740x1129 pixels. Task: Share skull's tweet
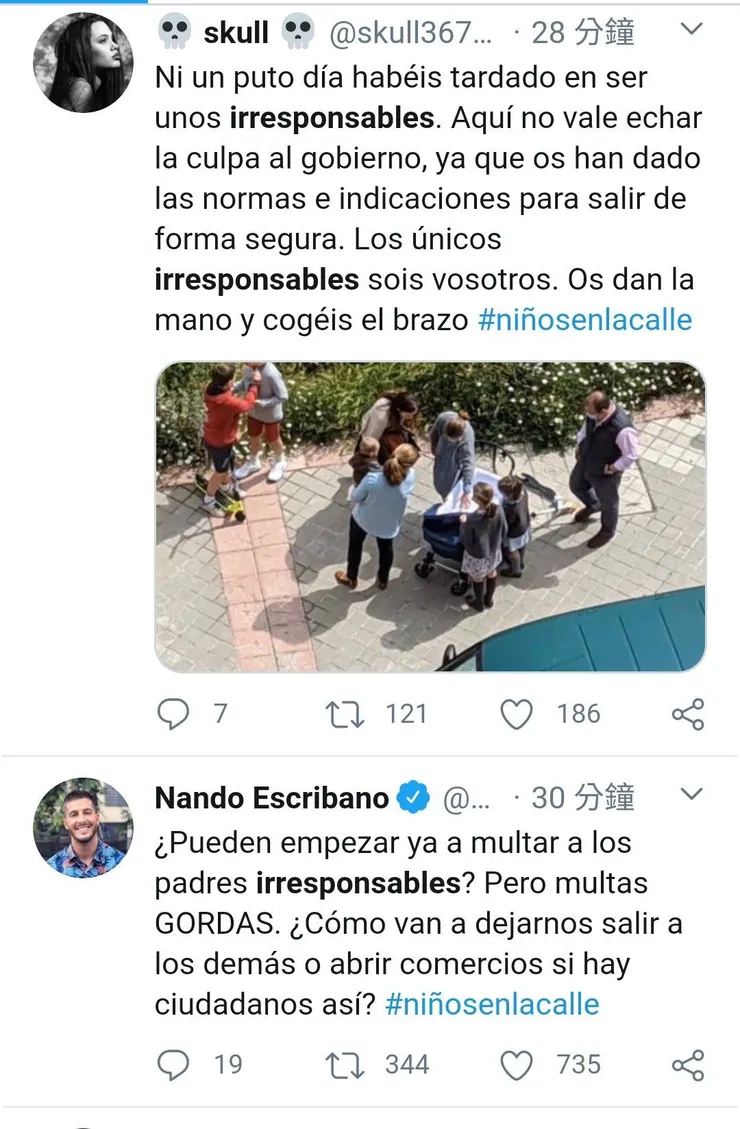(688, 714)
